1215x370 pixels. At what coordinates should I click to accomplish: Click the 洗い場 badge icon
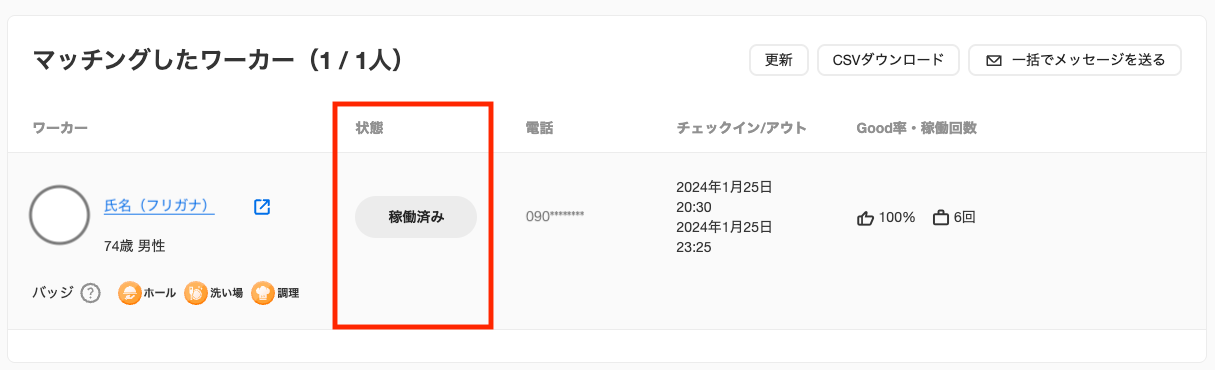point(196,293)
